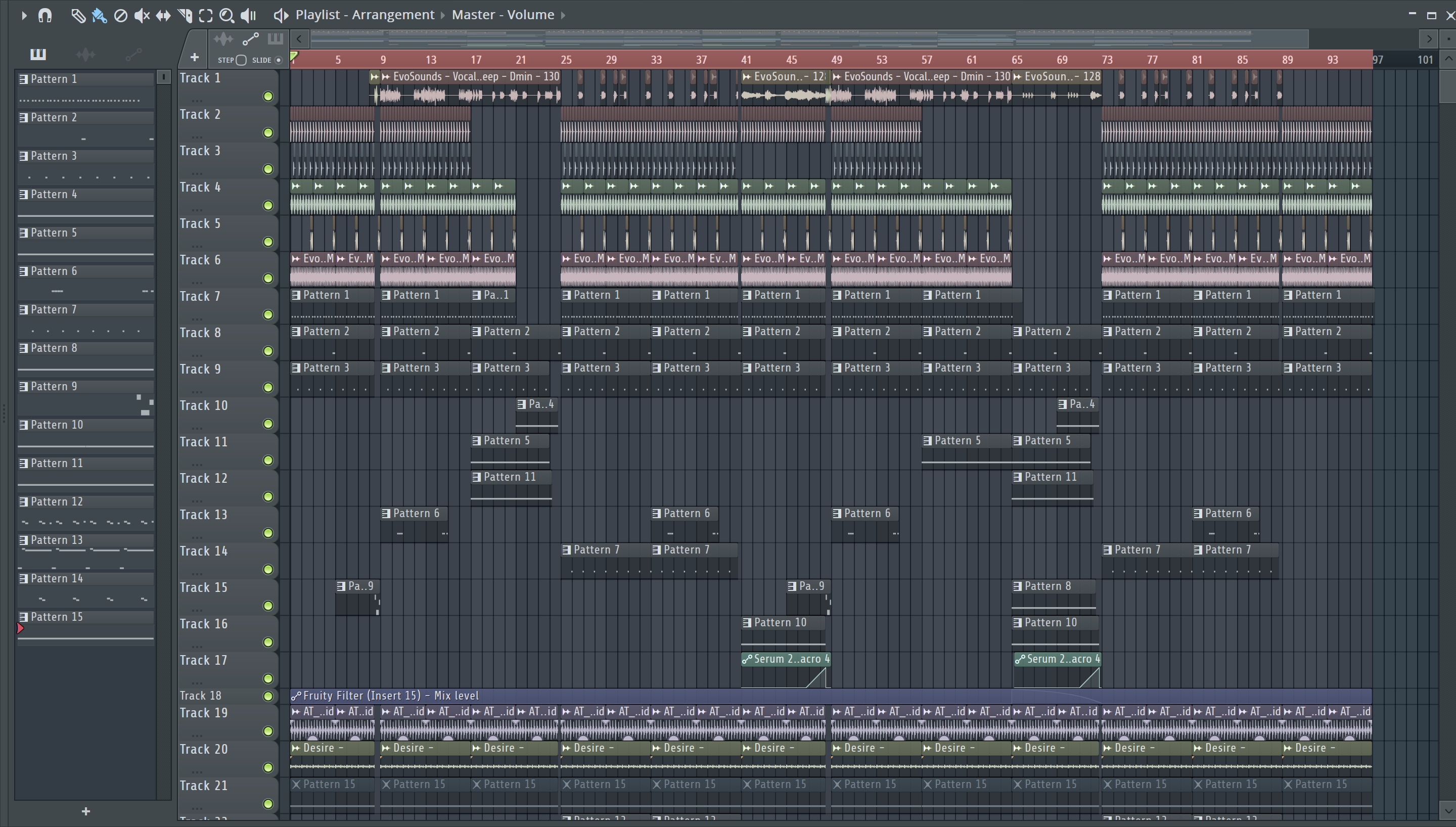Viewport: 1456px width, 827px height.
Task: Select the Zoom magnifier tool
Action: [x=226, y=15]
